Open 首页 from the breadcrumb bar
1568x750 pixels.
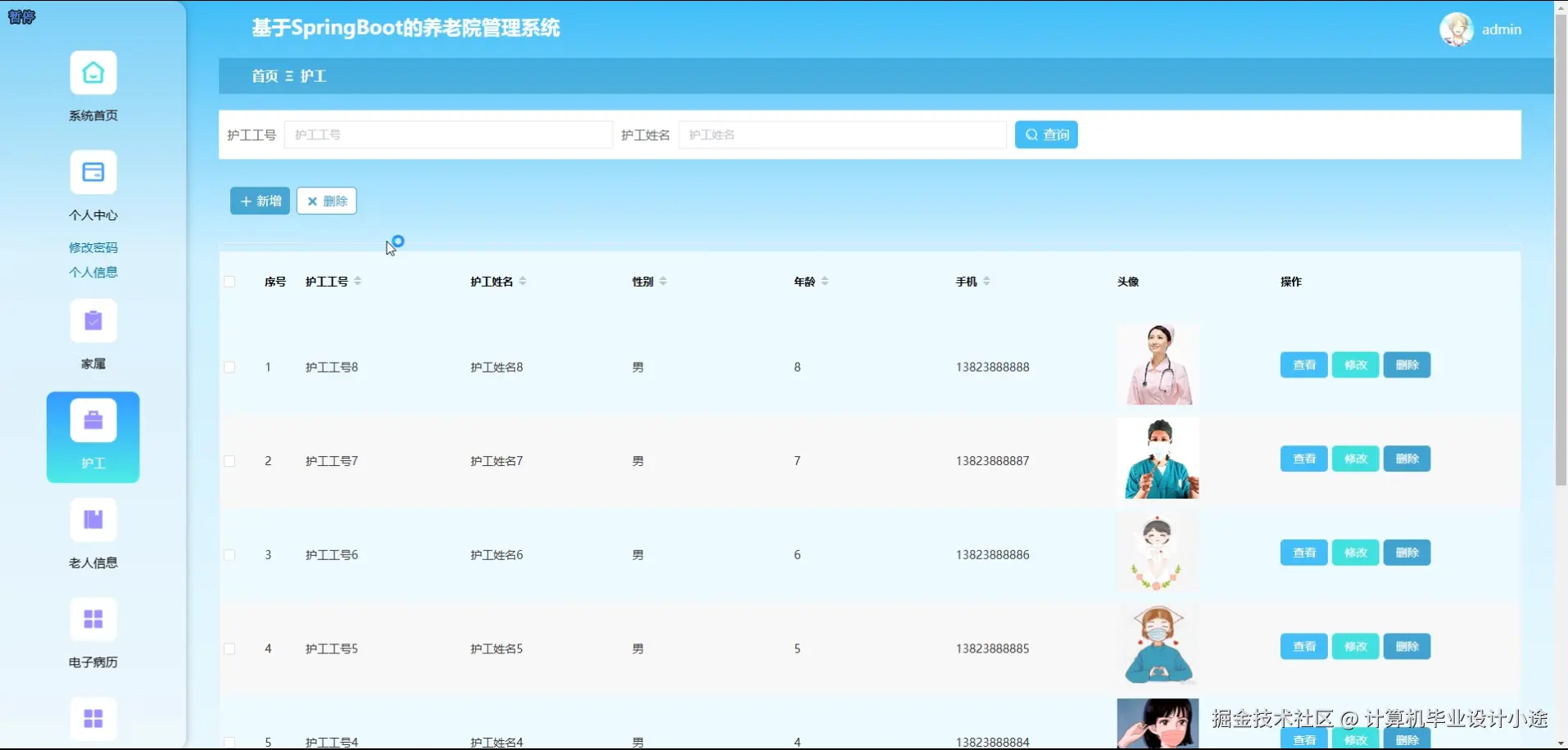264,75
